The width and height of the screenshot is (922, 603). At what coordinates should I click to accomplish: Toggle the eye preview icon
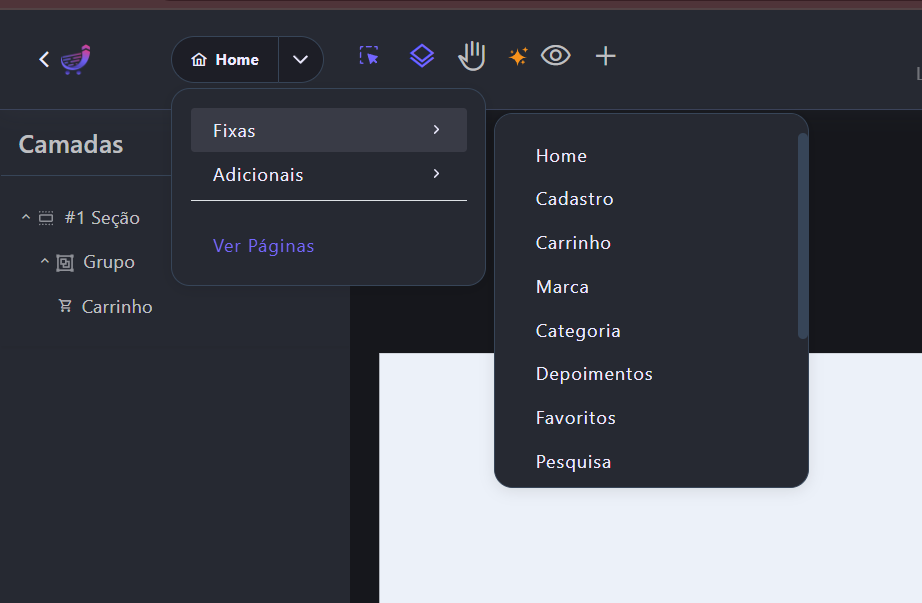pos(555,56)
